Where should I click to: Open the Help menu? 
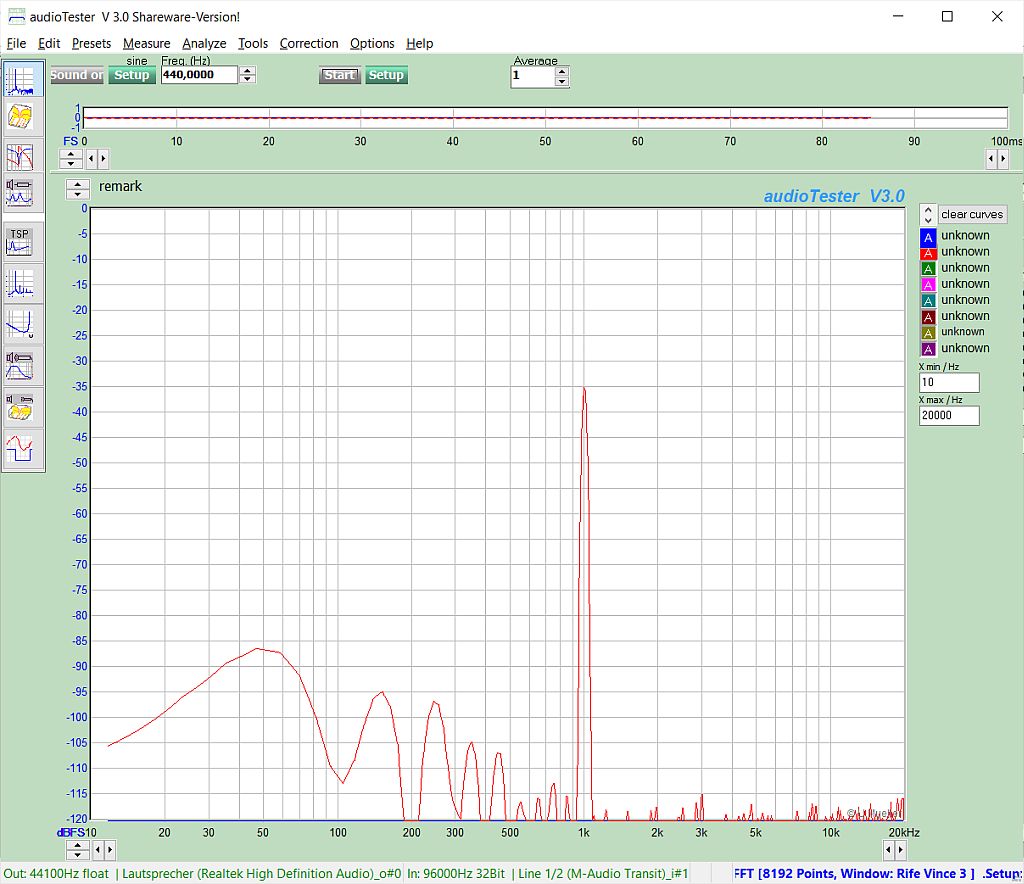click(419, 43)
